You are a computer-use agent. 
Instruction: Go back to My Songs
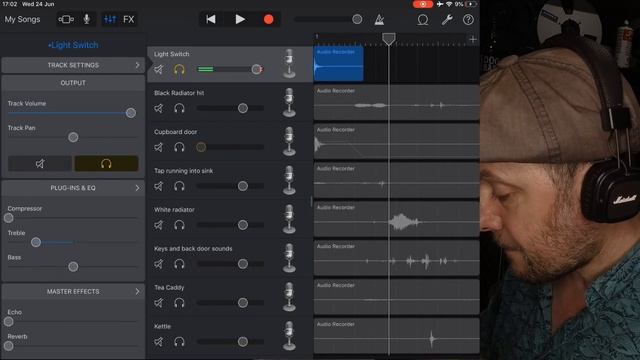click(x=22, y=19)
